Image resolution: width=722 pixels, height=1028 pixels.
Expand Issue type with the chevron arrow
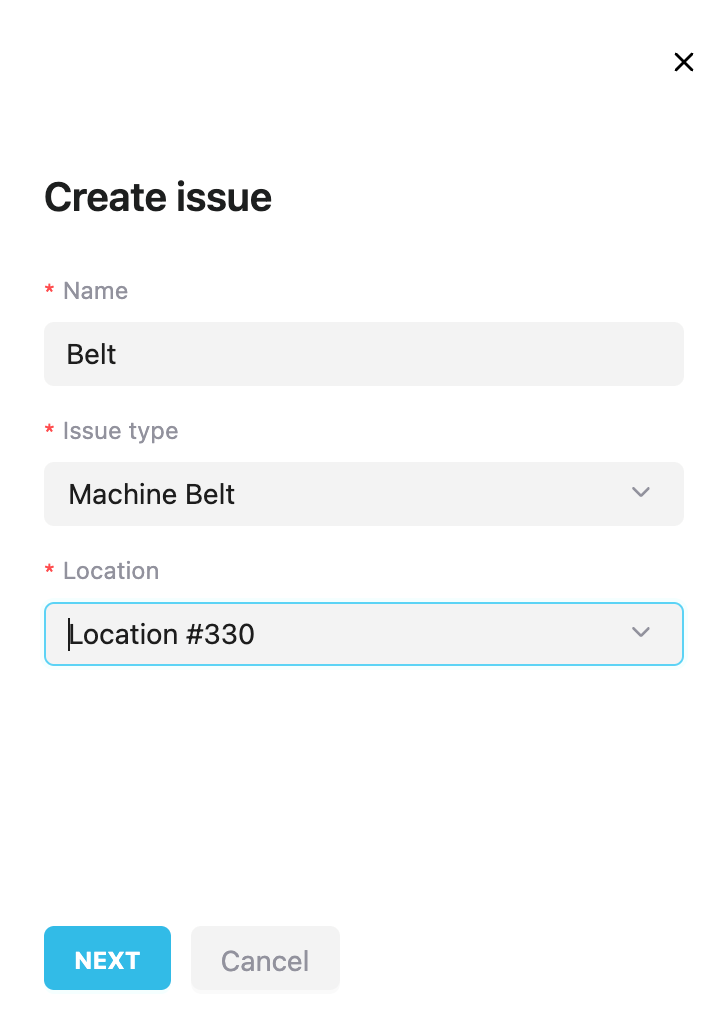point(640,492)
